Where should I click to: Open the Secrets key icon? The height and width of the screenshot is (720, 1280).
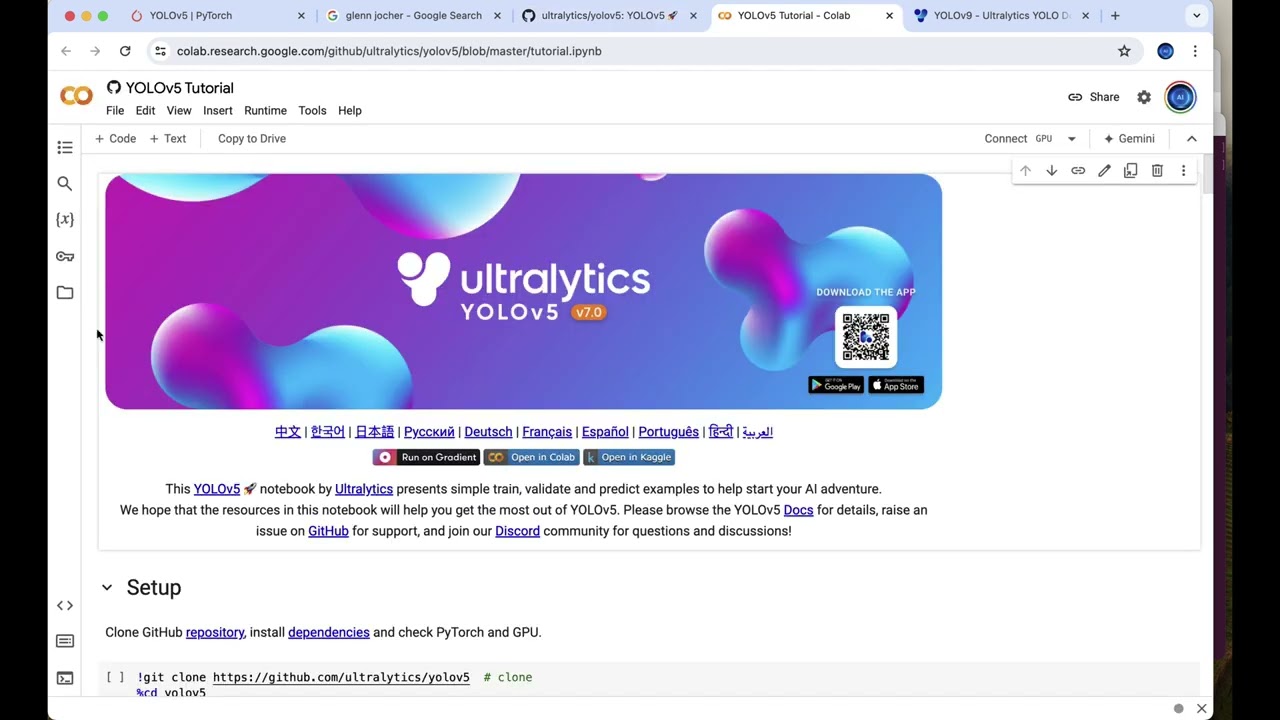pyautogui.click(x=65, y=256)
